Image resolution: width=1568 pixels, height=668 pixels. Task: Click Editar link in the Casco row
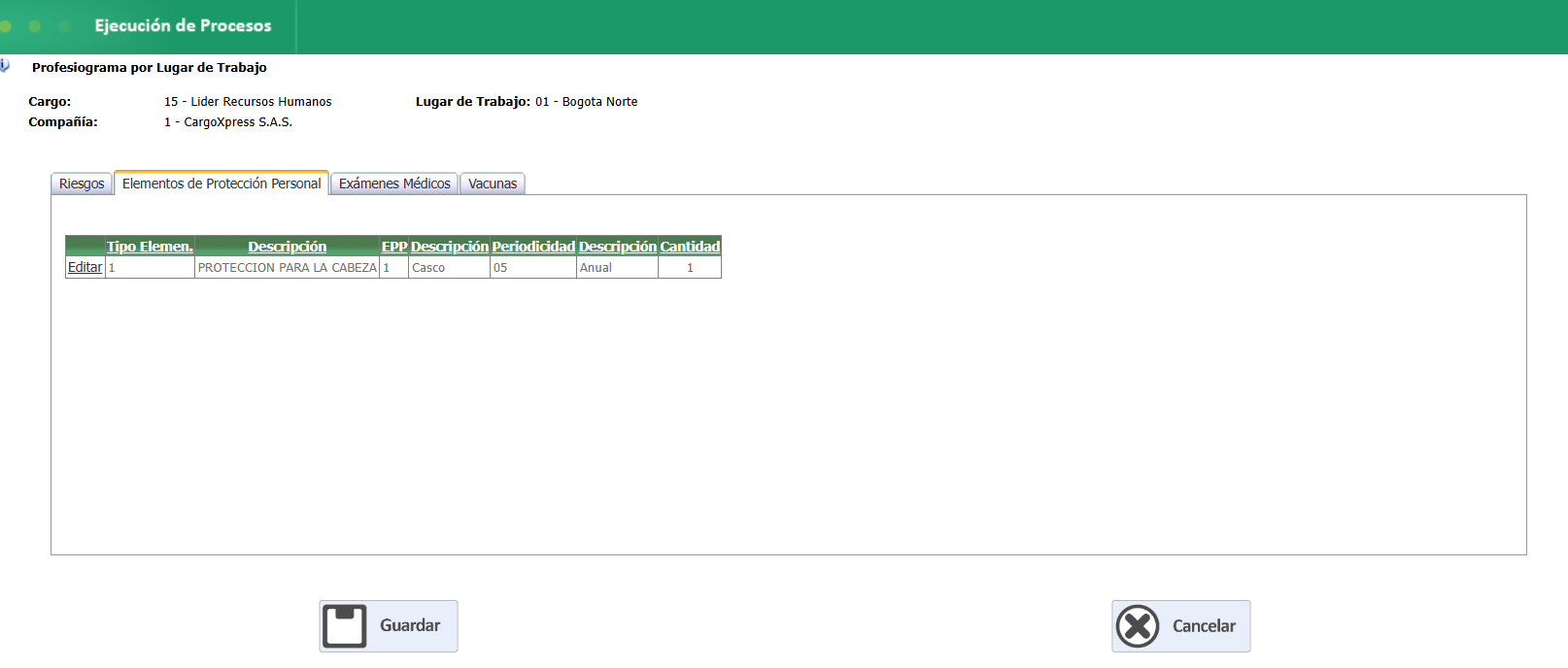[85, 267]
